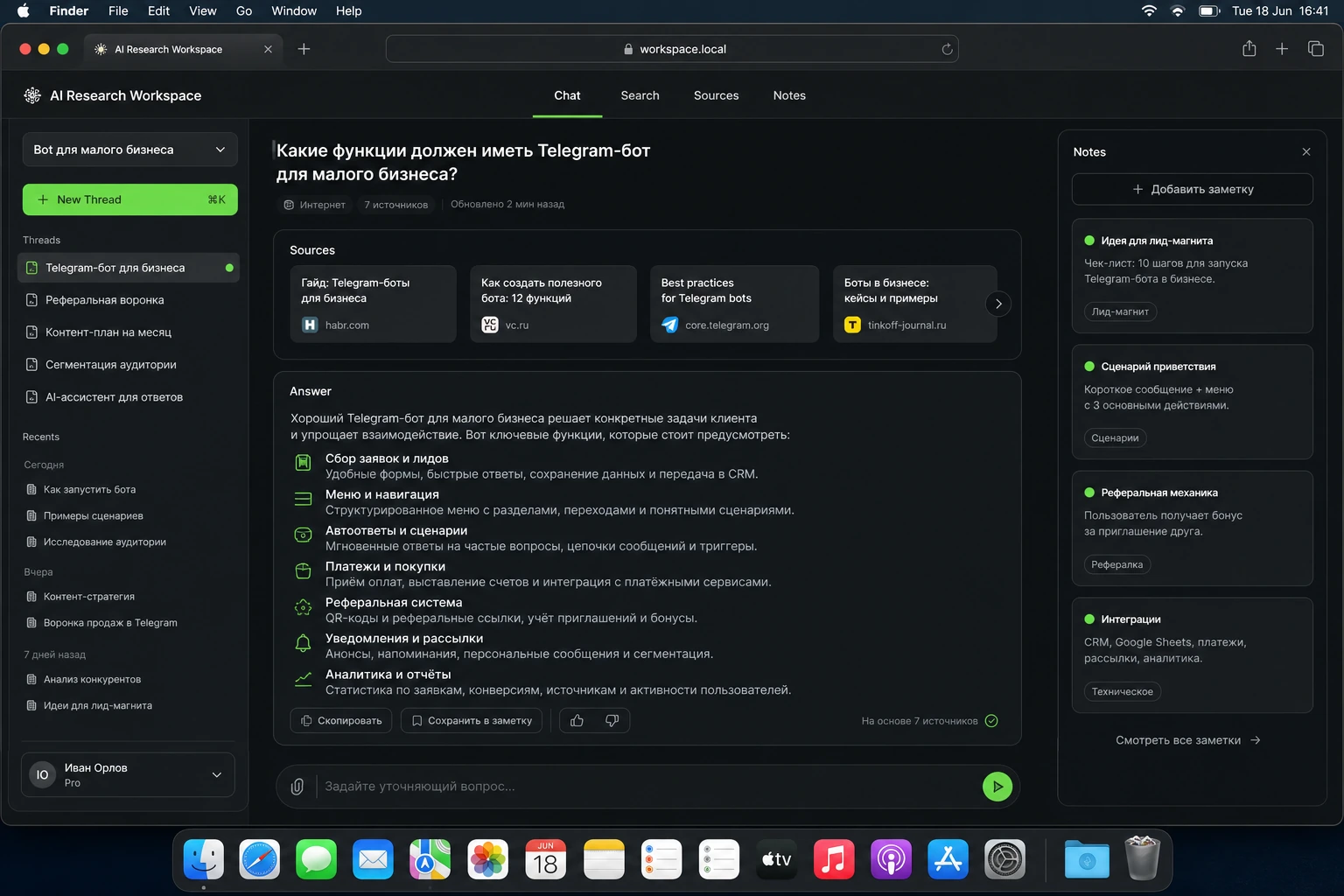1344x896 pixels.
Task: Click the verified checkmark next to sources count
Action: click(x=991, y=721)
